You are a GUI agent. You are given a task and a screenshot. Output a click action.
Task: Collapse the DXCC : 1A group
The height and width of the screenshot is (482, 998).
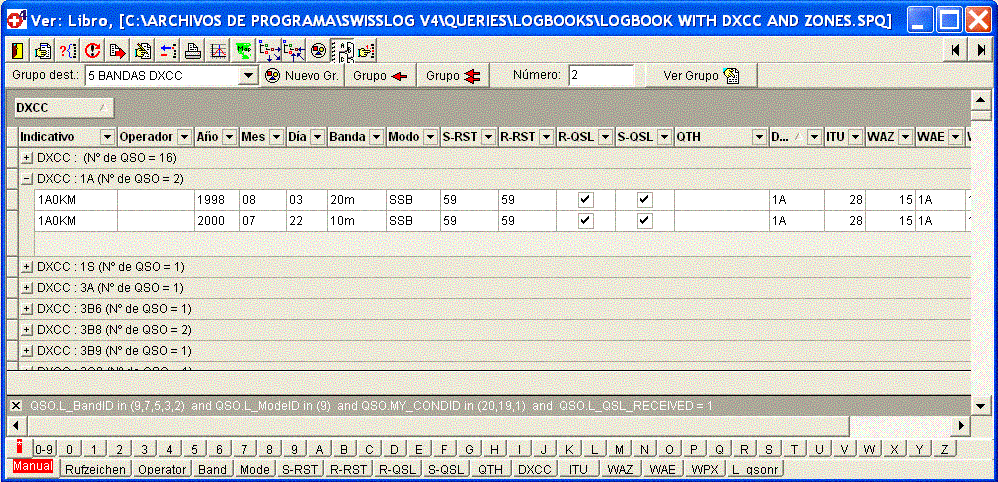[x=27, y=179]
